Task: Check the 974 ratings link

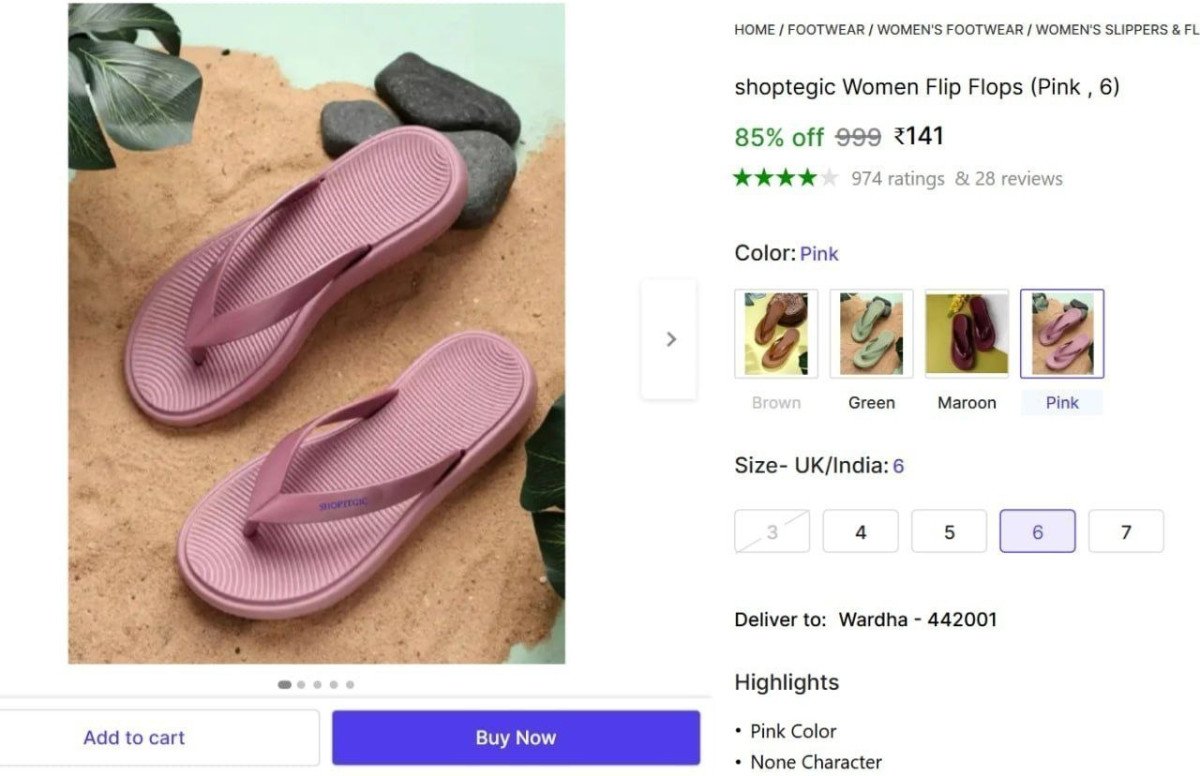Action: [896, 178]
